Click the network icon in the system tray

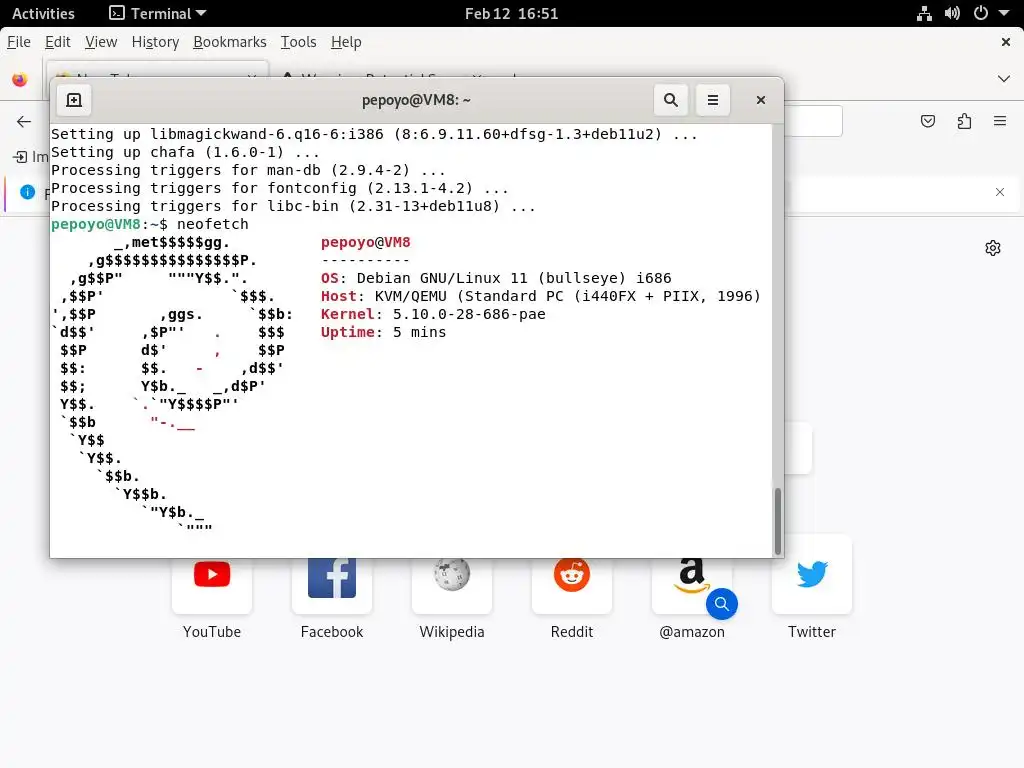coord(924,13)
